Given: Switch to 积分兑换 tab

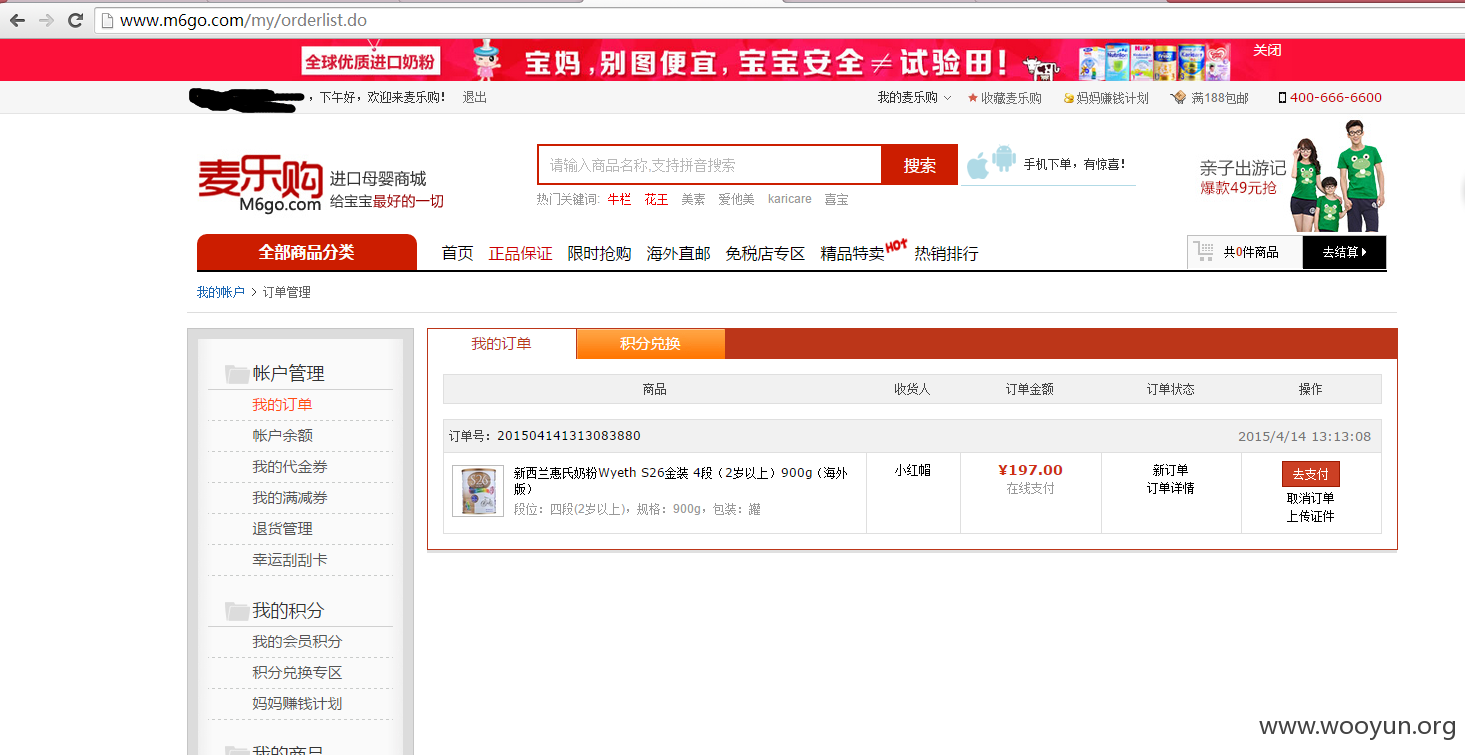Looking at the screenshot, I should (650, 343).
